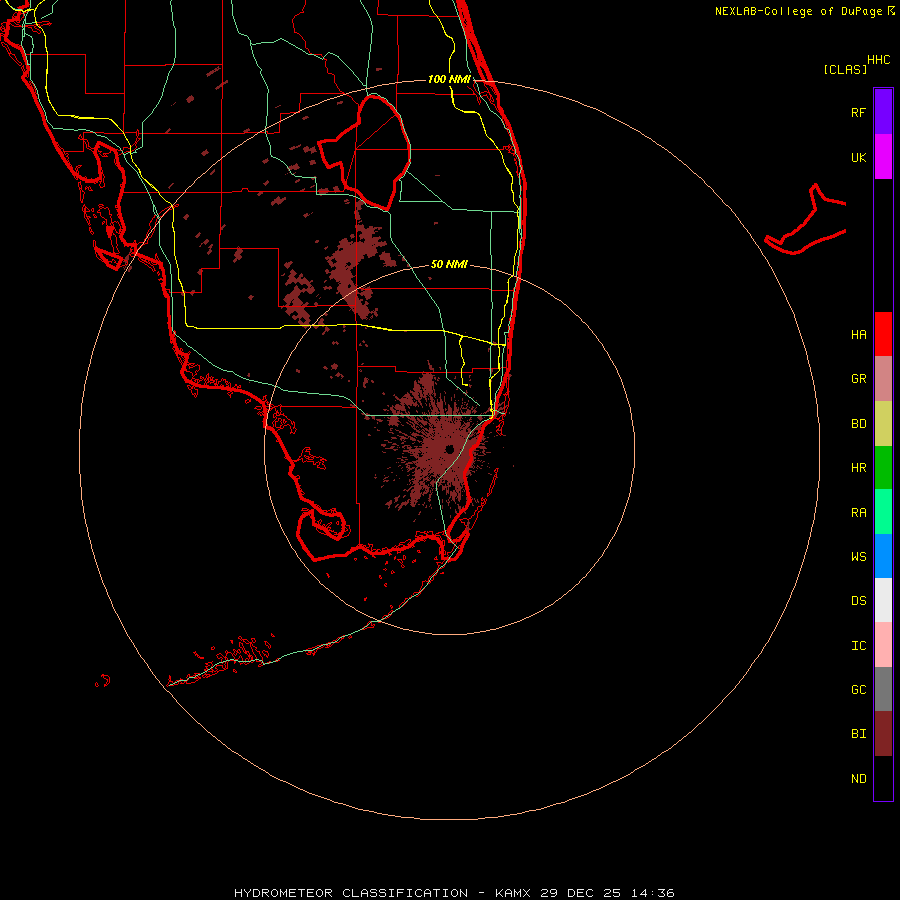Click the GC gray legend swatch
900x900 pixels.
883,689
